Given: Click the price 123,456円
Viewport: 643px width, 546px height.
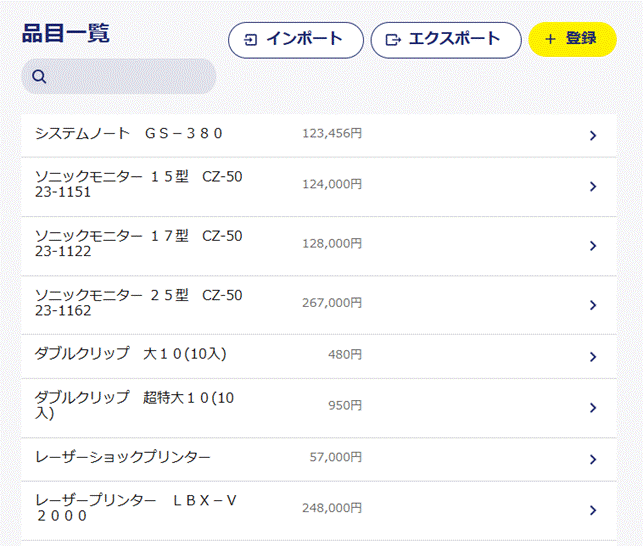Looking at the screenshot, I should coord(332,133).
